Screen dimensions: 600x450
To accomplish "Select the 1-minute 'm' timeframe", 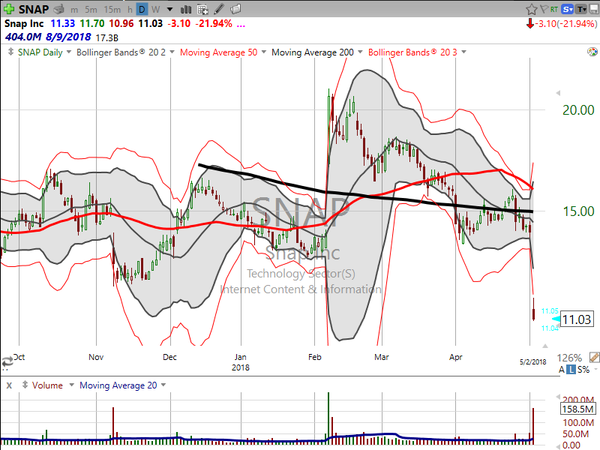I will tap(74, 10).
